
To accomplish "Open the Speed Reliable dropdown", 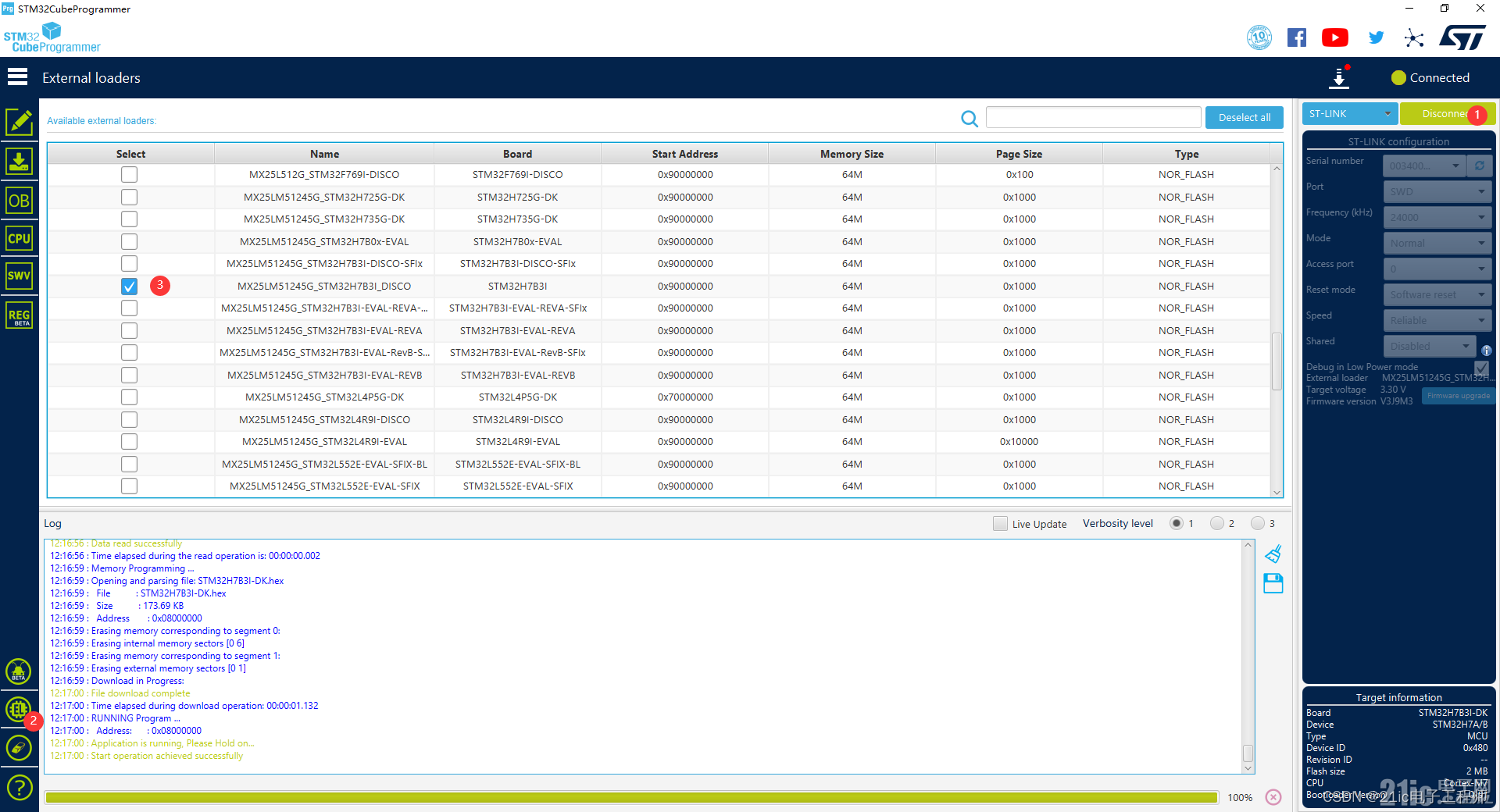I will [1437, 320].
